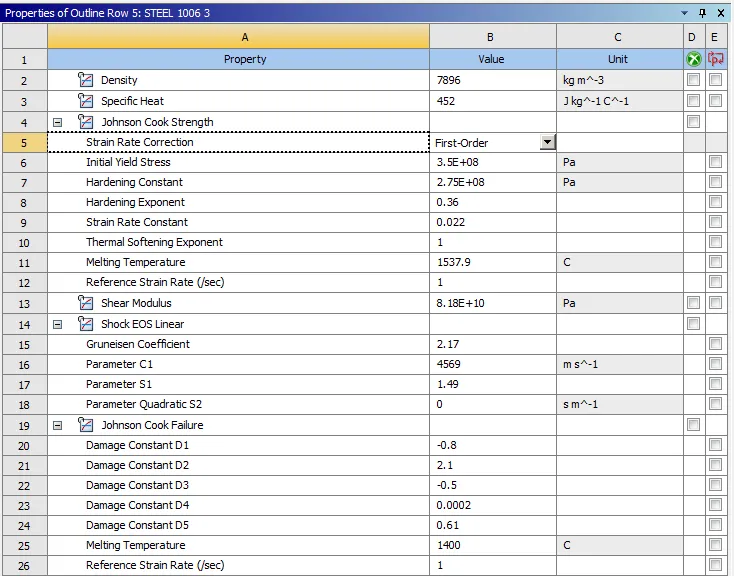Click the Johnson Cook Strength property icon

pyautogui.click(x=85, y=122)
